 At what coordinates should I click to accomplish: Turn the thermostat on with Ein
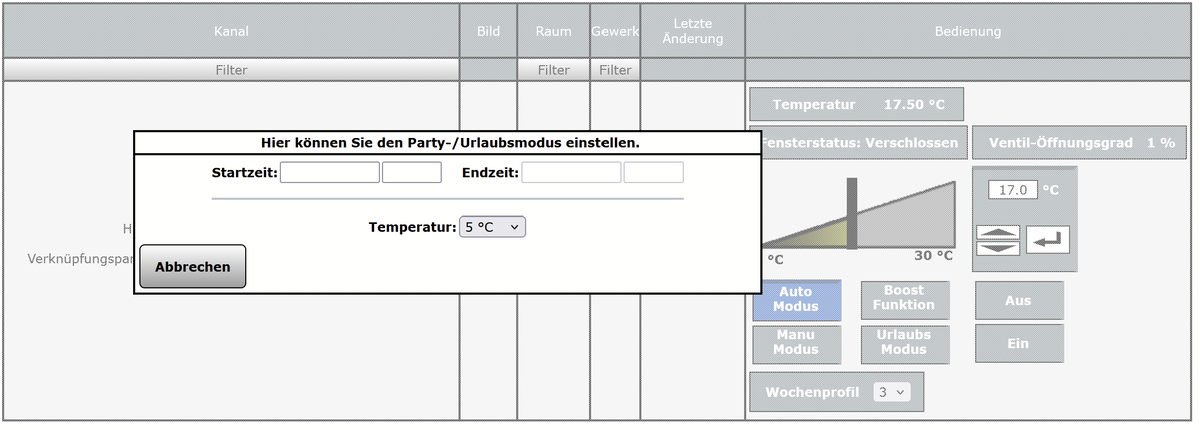point(1019,343)
